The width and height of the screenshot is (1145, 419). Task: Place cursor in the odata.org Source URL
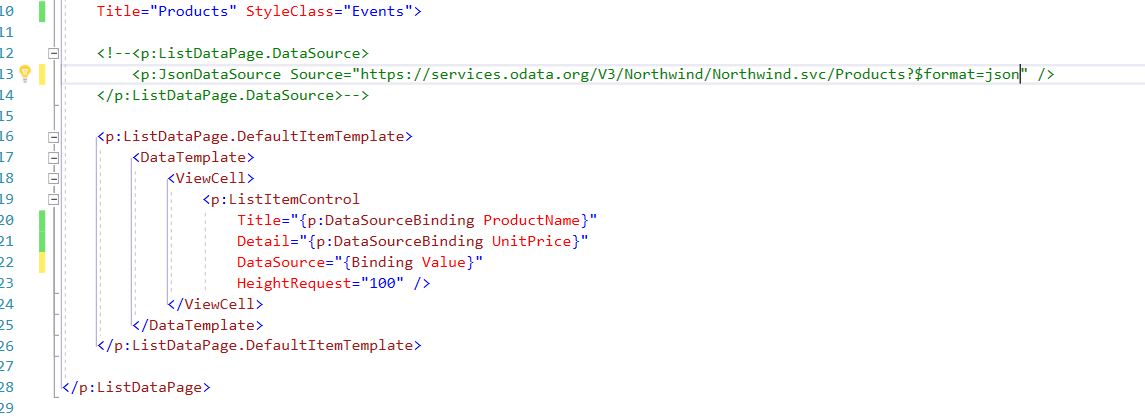[x=690, y=74]
